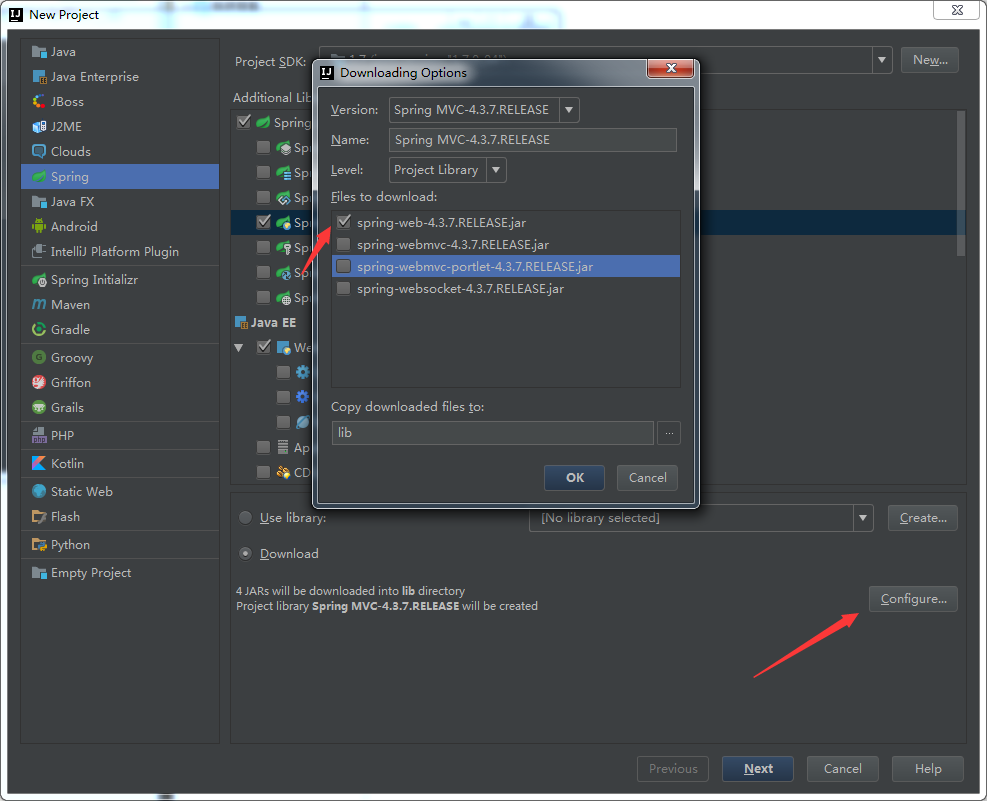
Task: Select Java Enterprise in project list
Action: (95, 77)
